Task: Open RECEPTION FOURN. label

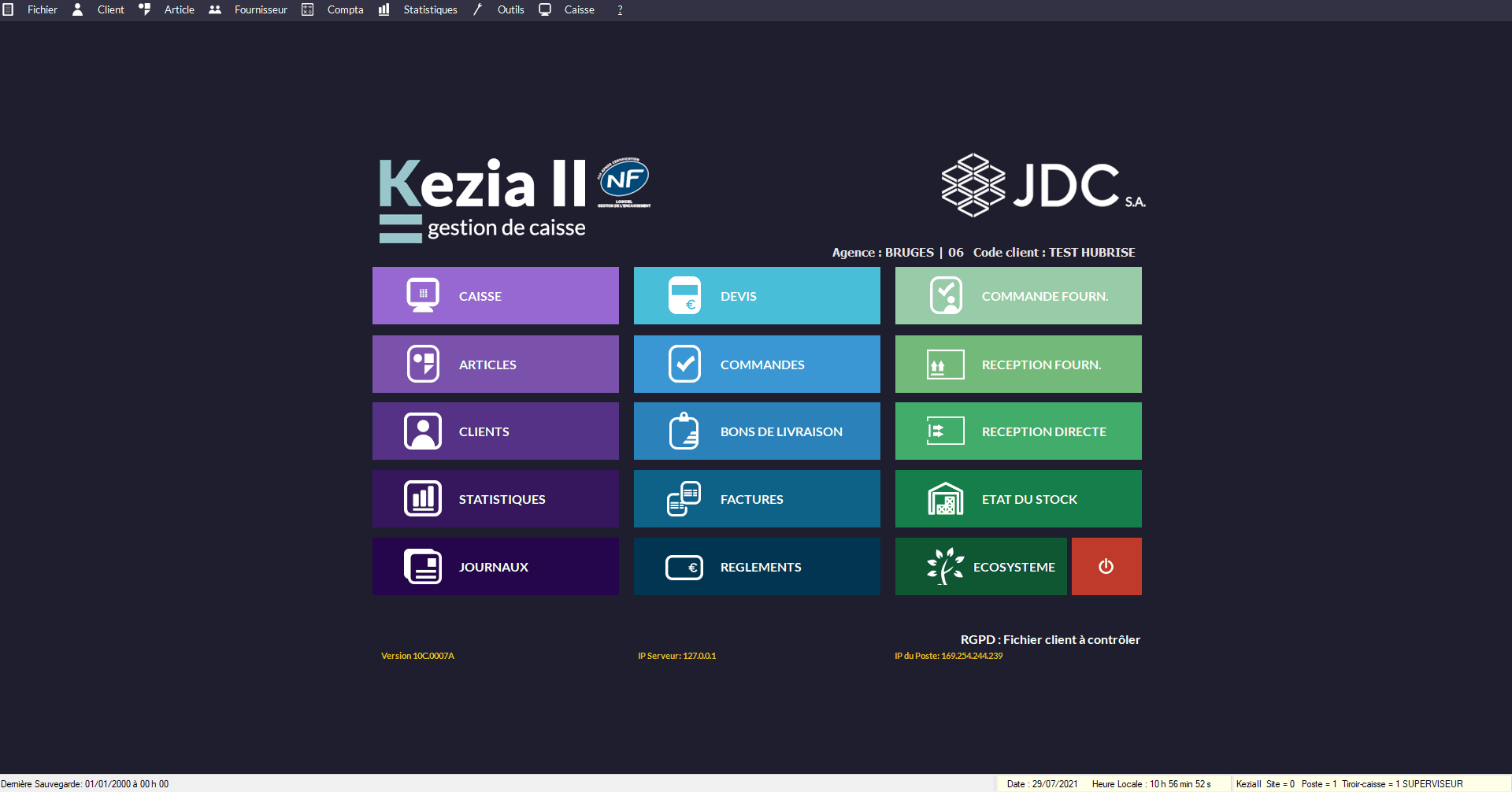Action: (x=1041, y=365)
